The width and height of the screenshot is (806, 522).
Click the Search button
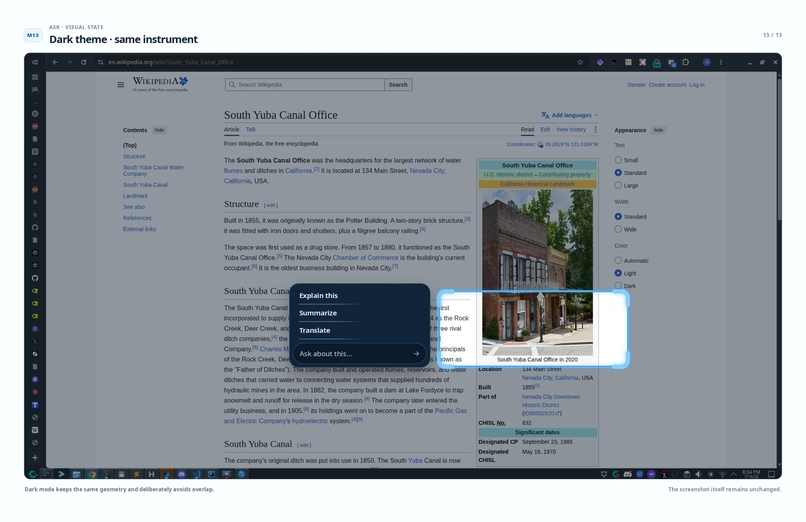tap(398, 85)
